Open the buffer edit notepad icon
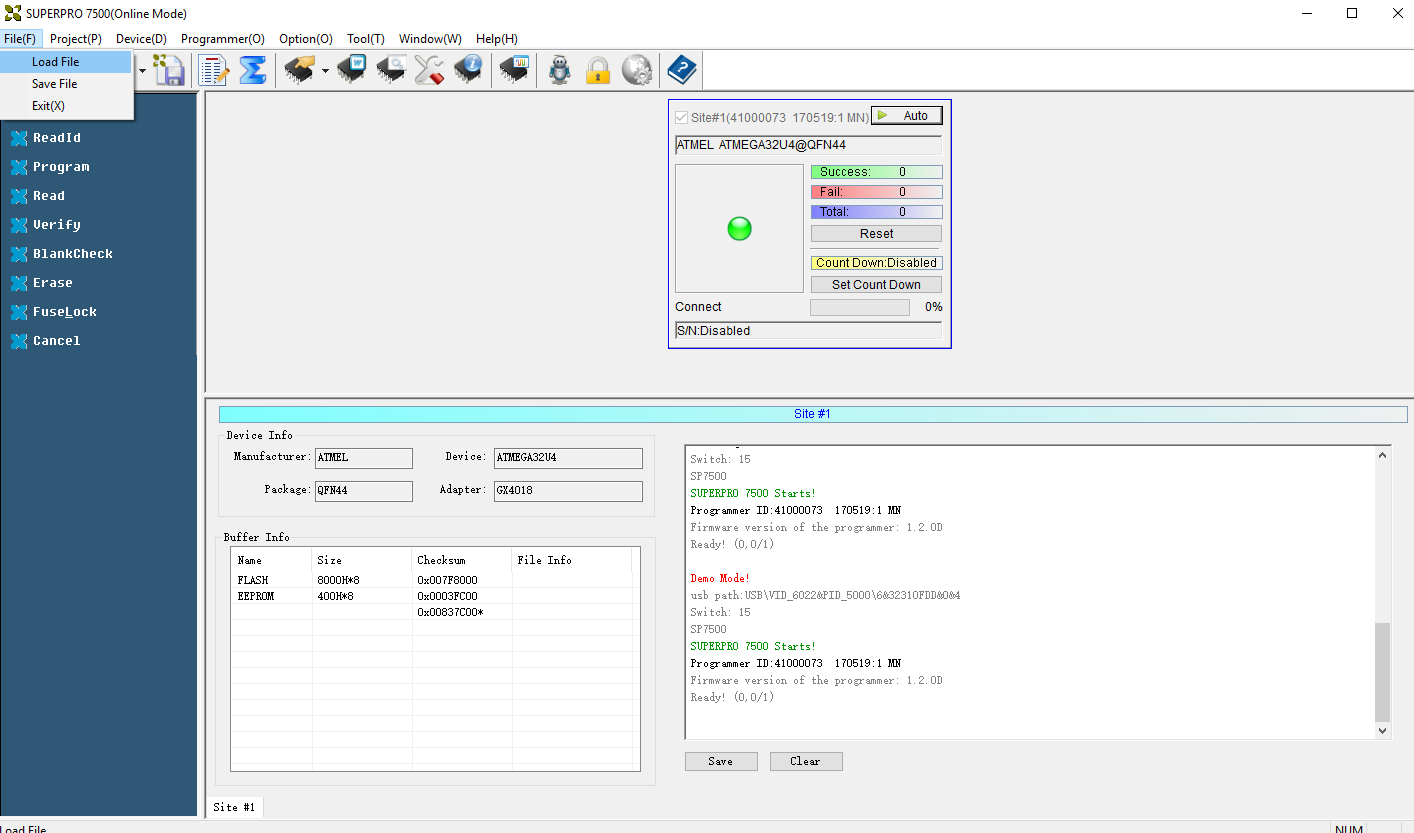The height and width of the screenshot is (833, 1414). [214, 70]
